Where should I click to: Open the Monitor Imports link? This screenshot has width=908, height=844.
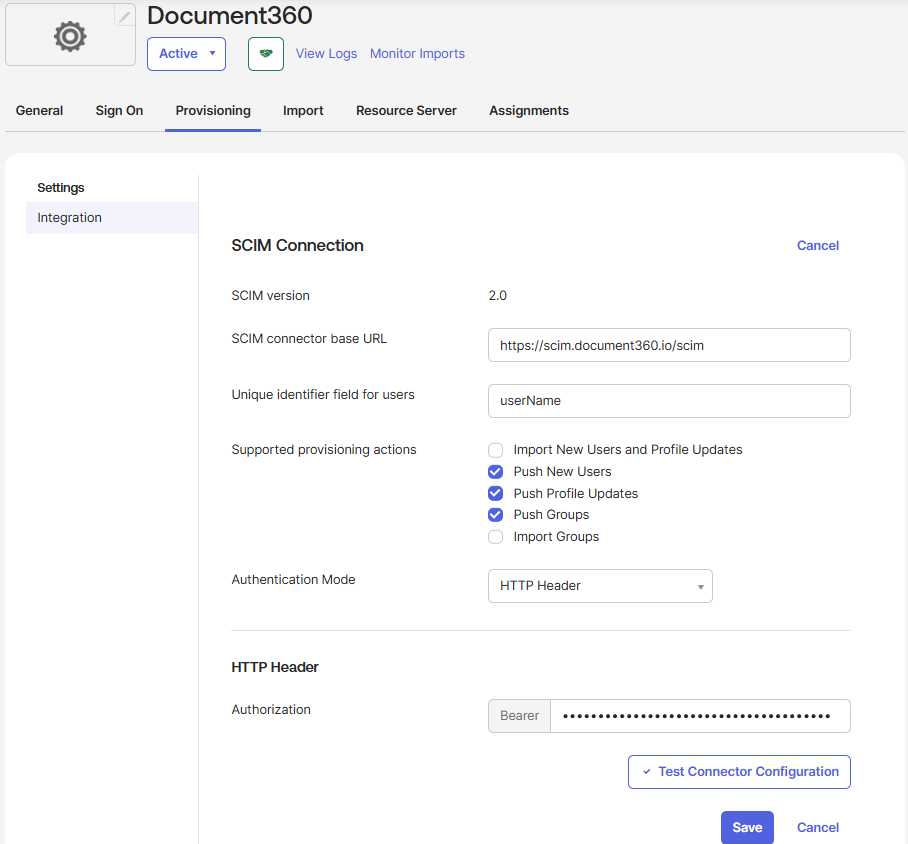click(417, 53)
